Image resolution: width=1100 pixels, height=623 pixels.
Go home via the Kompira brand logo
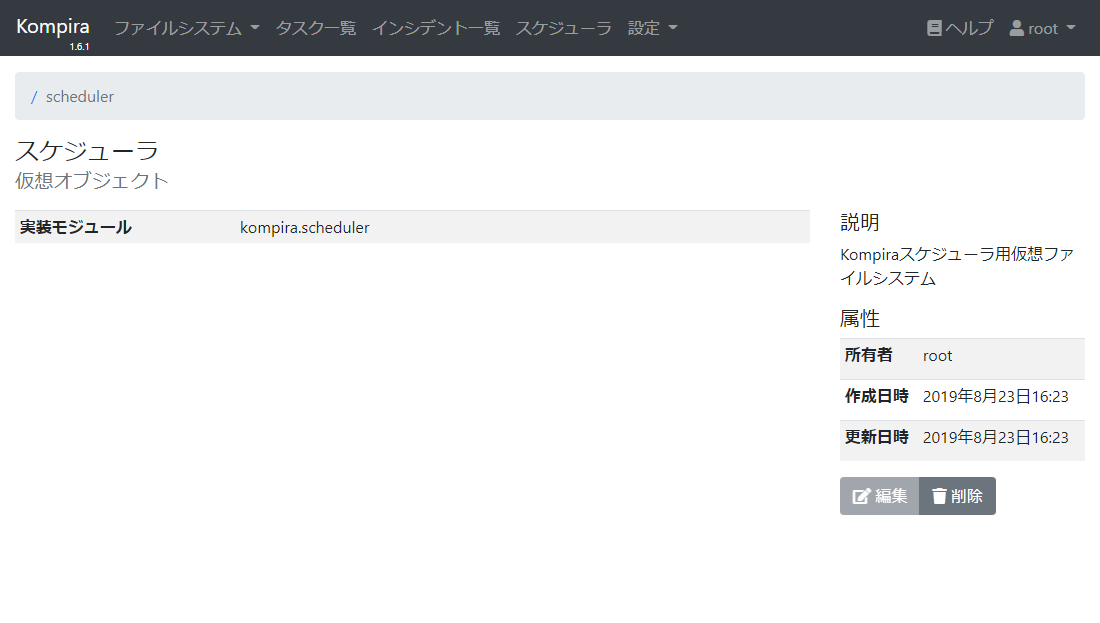point(53,27)
